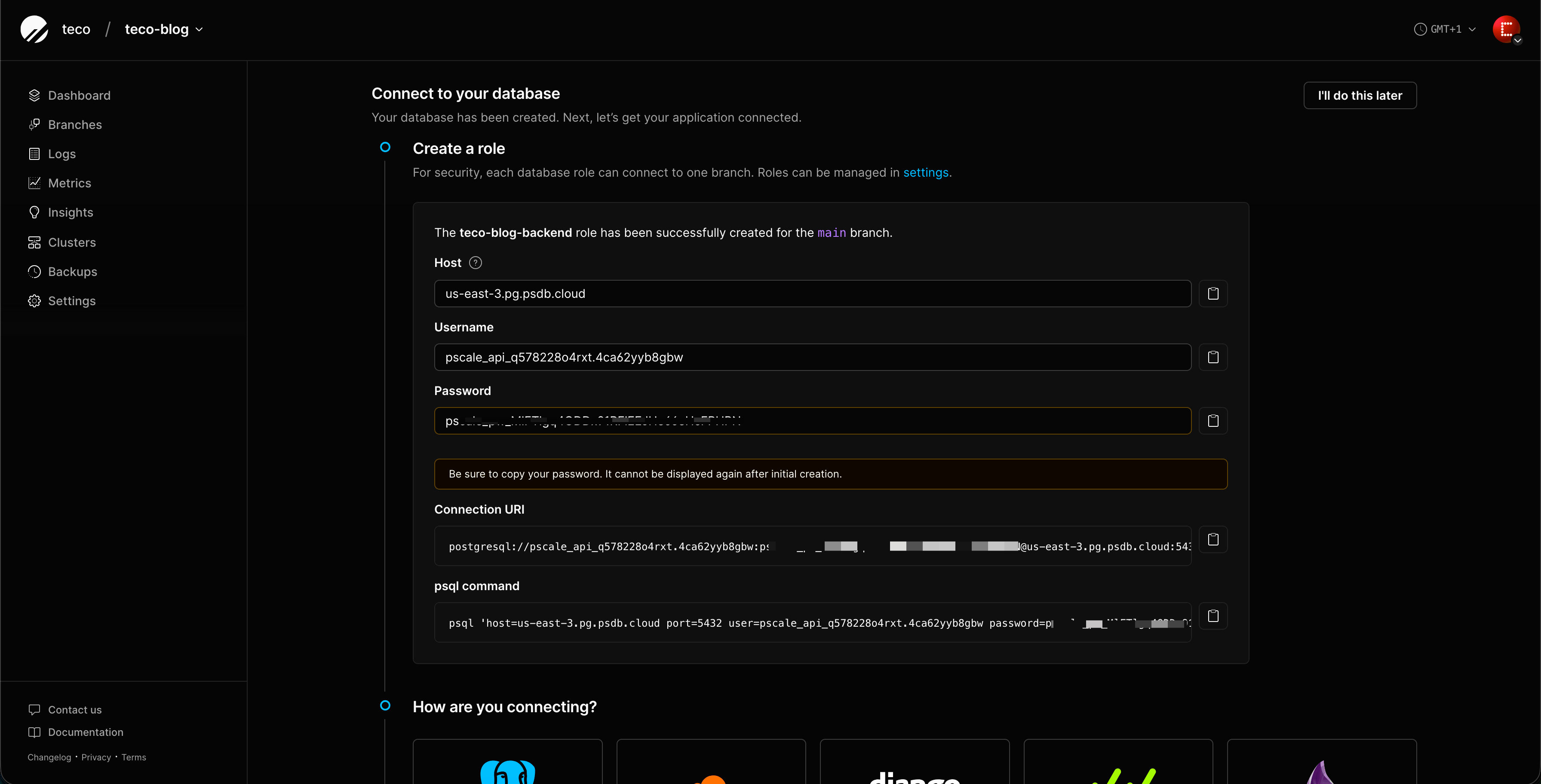Screen dimensions: 1541x784
Task: Copy the Connection URI to clipboard
Action: [1213, 539]
